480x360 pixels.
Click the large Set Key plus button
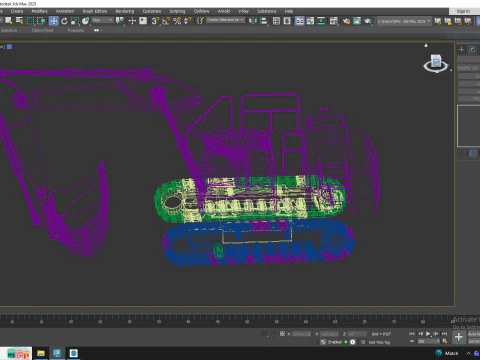[459, 337]
